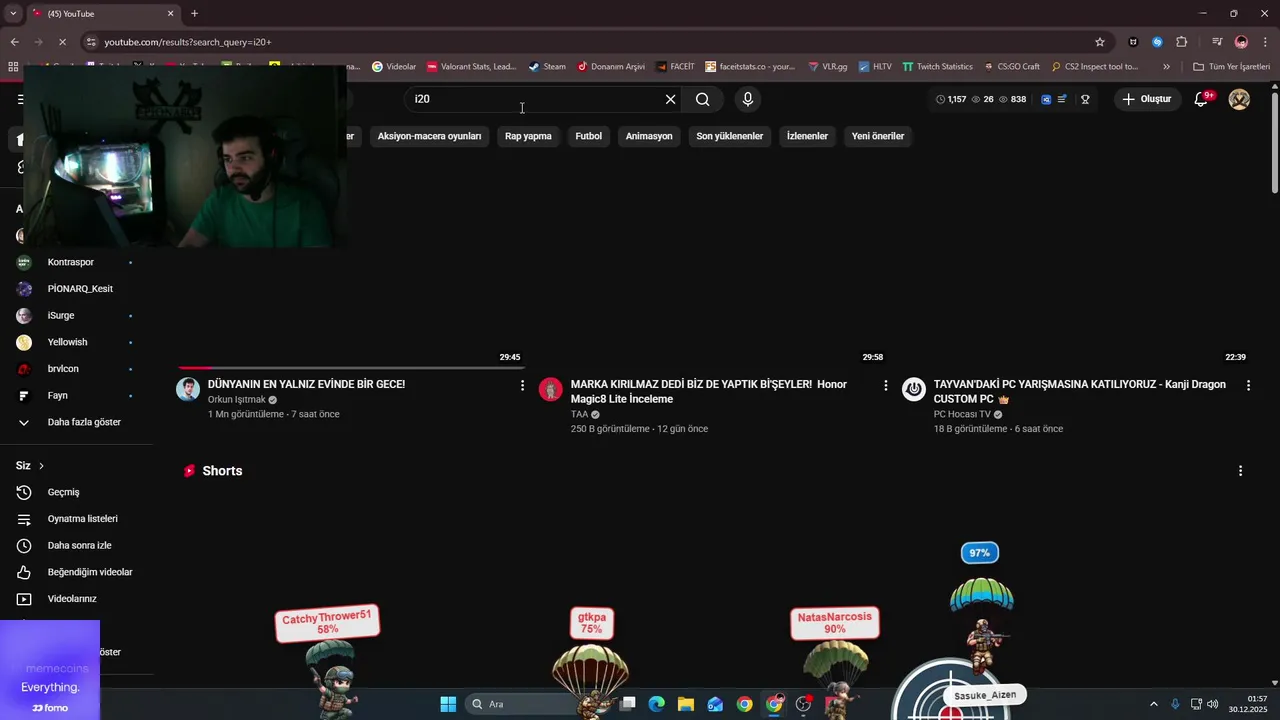
Task: Click the trophy icon in extension bar
Action: pos(1085,99)
